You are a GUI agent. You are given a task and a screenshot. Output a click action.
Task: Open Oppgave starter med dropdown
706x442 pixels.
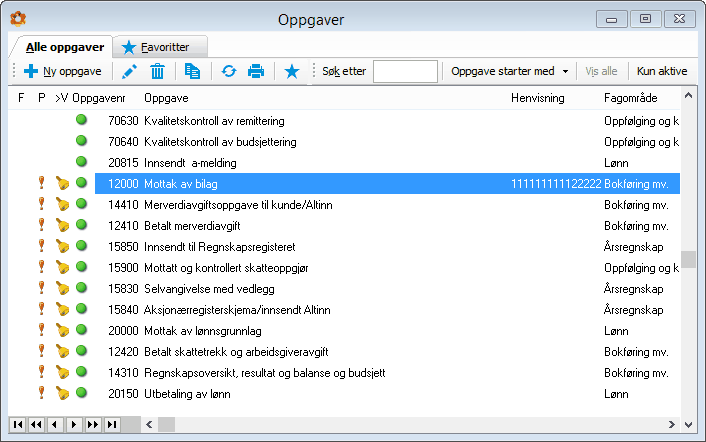pyautogui.click(x=510, y=71)
